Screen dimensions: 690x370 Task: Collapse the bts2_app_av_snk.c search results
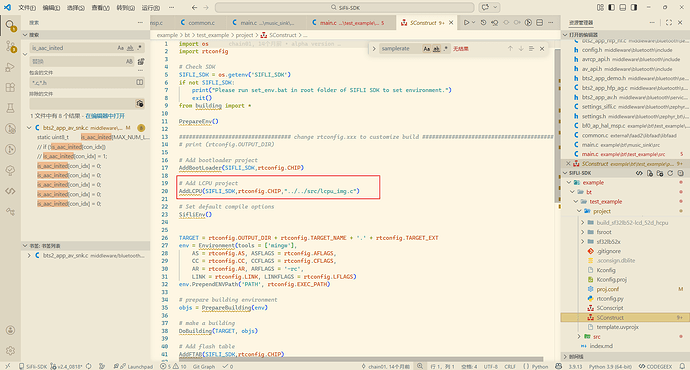(x=29, y=128)
